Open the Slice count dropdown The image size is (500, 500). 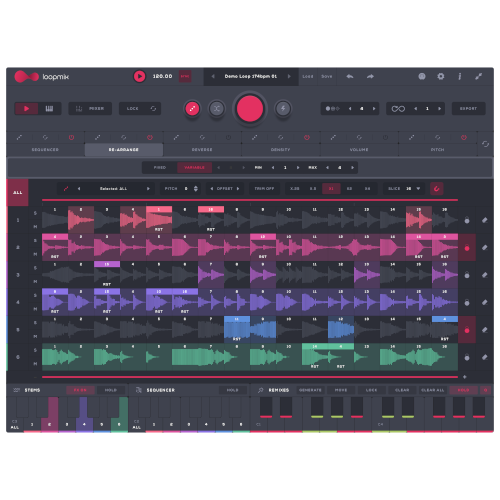[404, 189]
